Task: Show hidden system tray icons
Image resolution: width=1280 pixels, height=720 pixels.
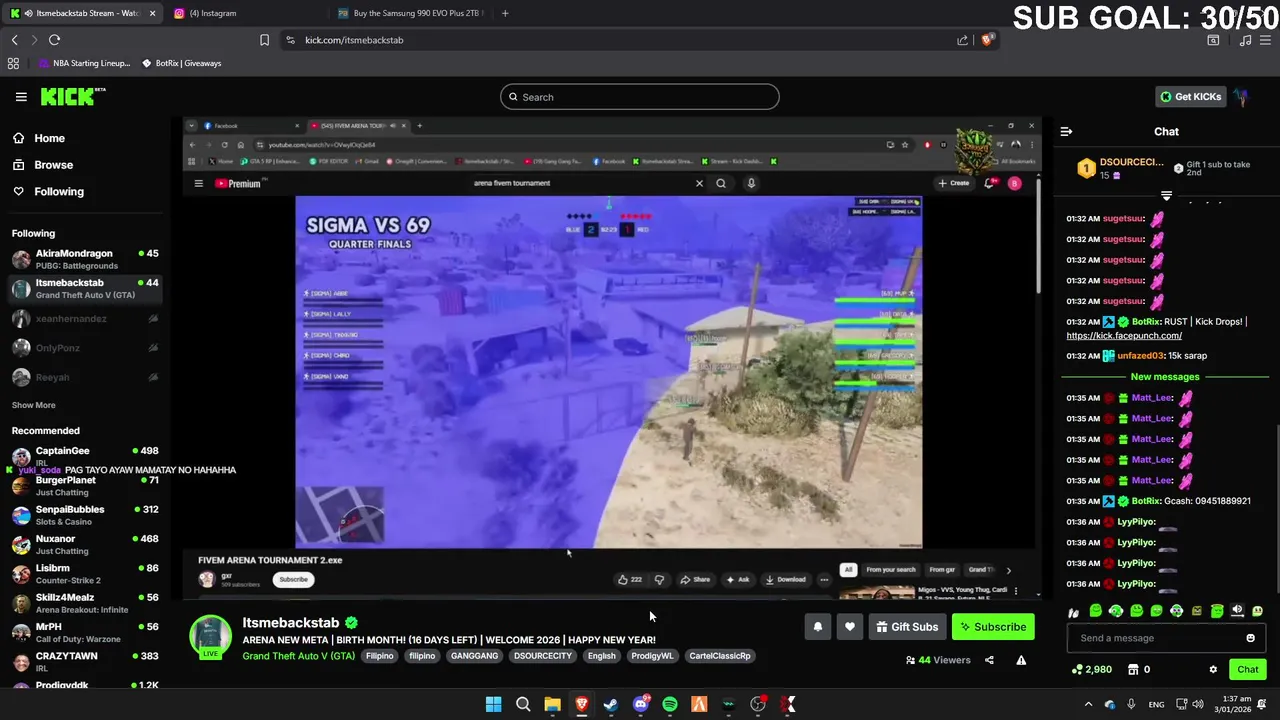Action: (1088, 705)
